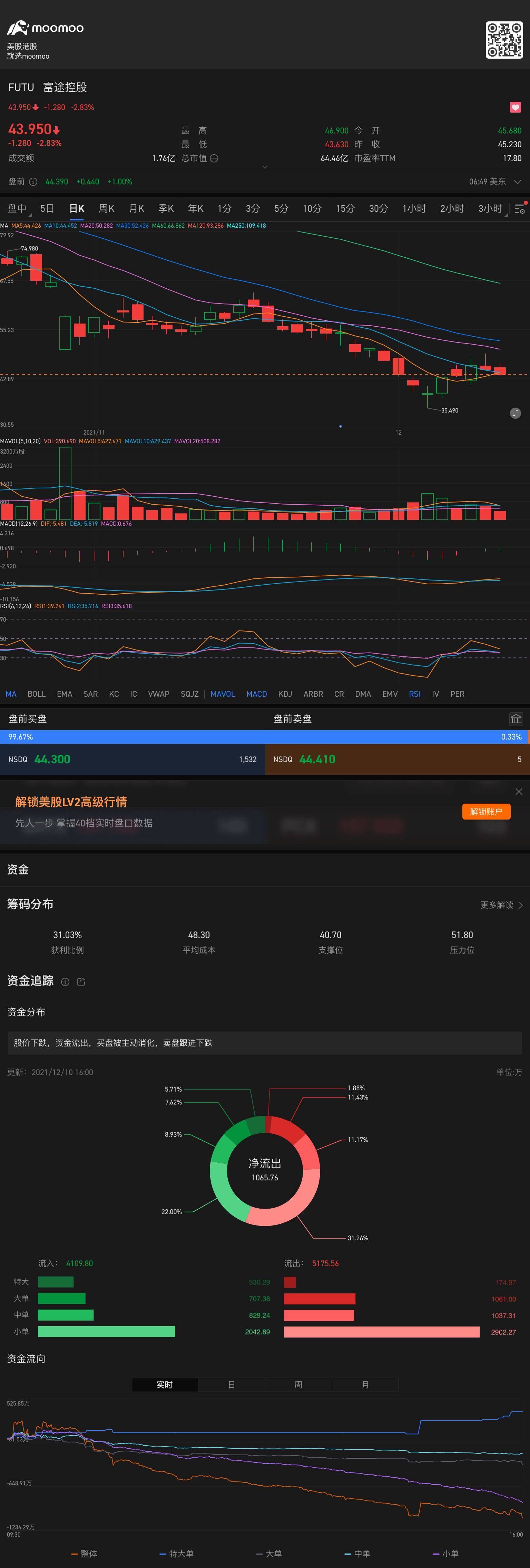The height and width of the screenshot is (1568, 530).
Task: Select the 30分 interval tab
Action: coord(378,209)
